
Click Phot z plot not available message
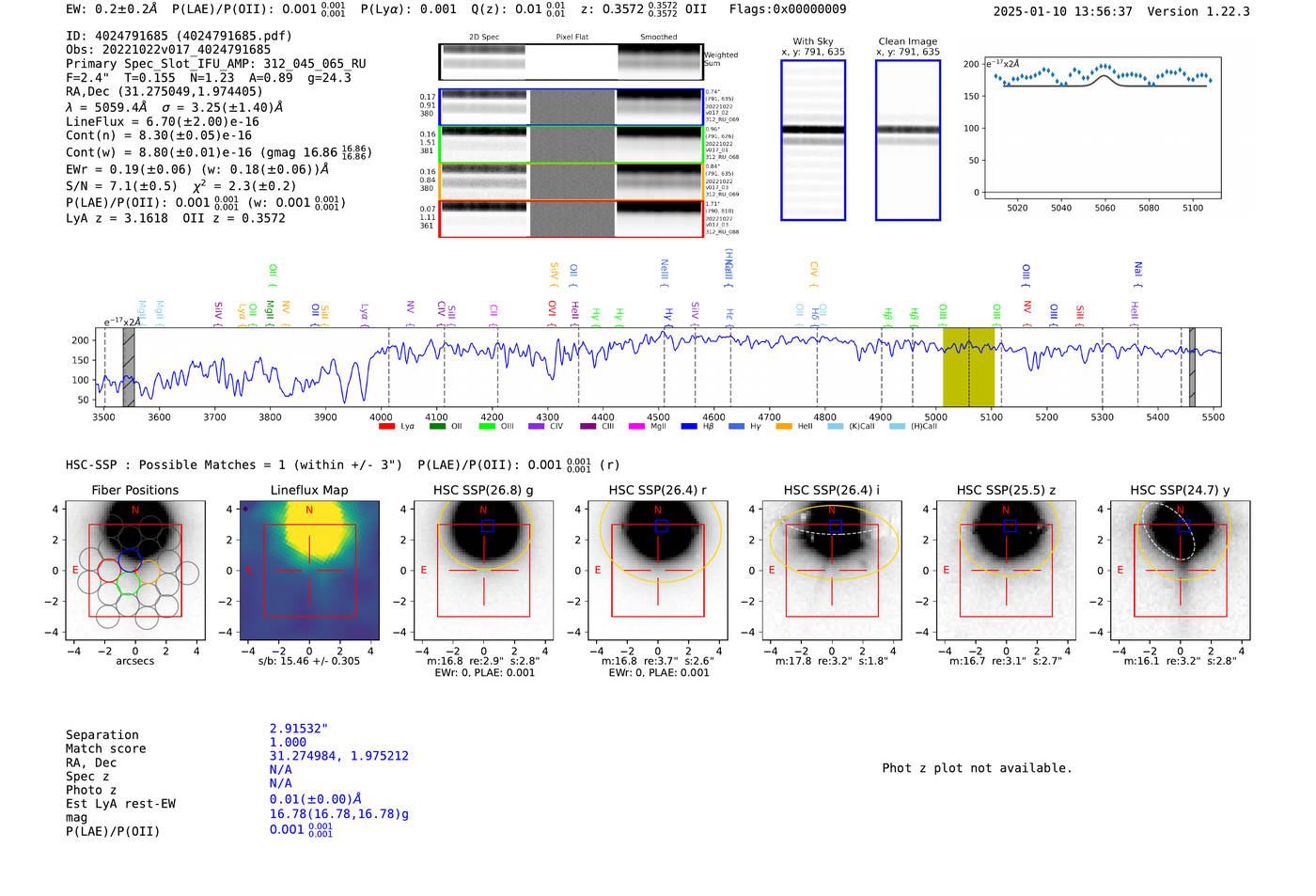(977, 768)
